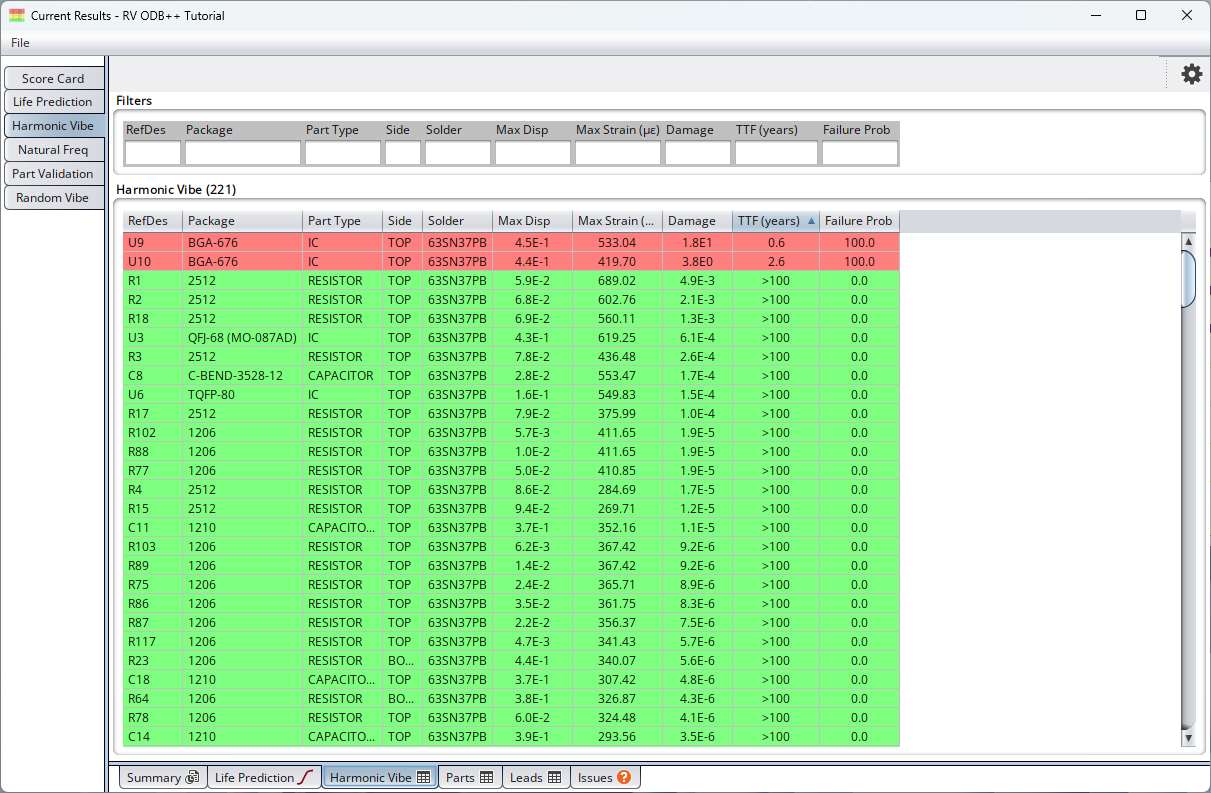
Task: Click the RefDes filter text box
Action: [152, 153]
